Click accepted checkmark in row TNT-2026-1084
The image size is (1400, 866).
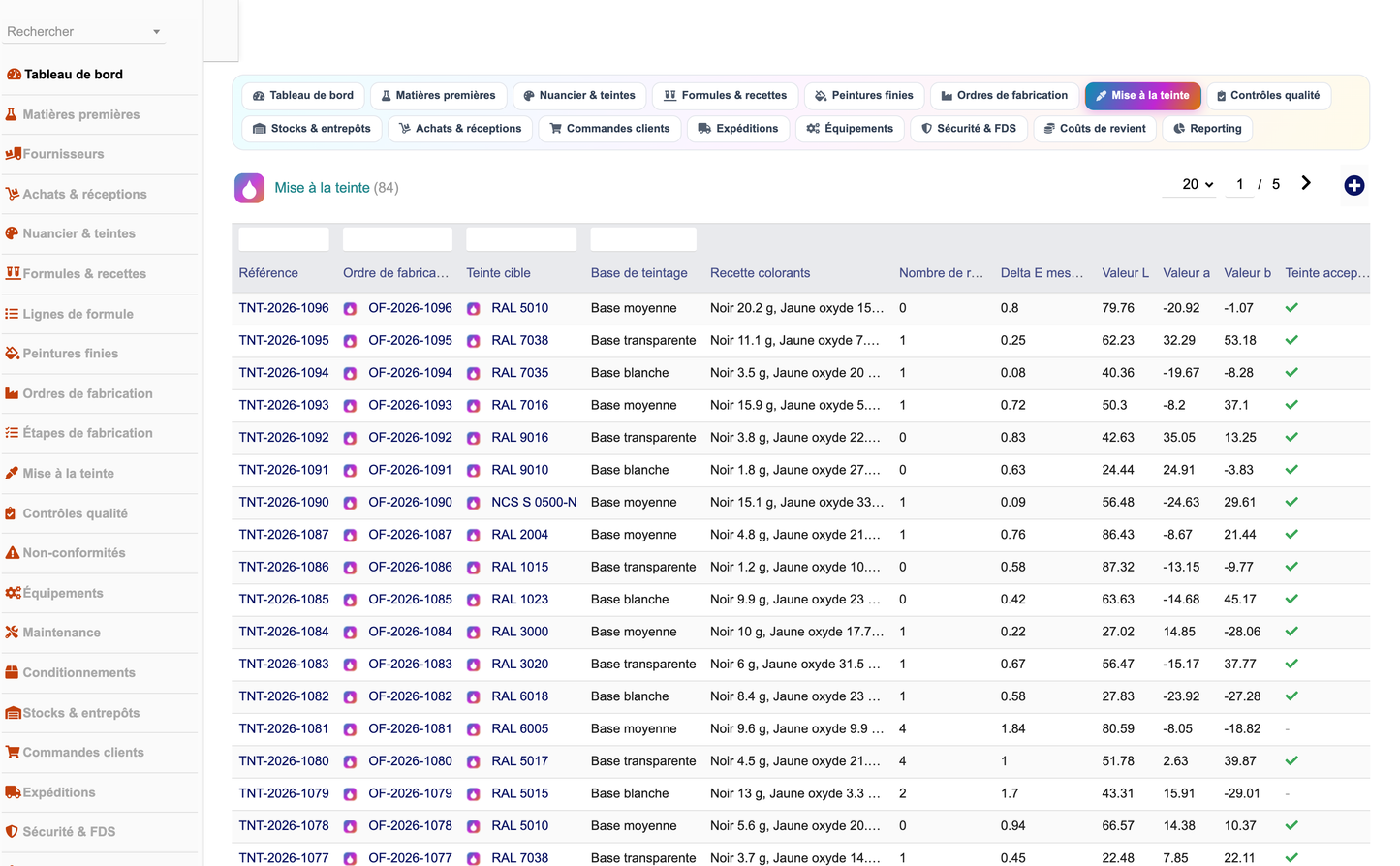tap(1291, 632)
